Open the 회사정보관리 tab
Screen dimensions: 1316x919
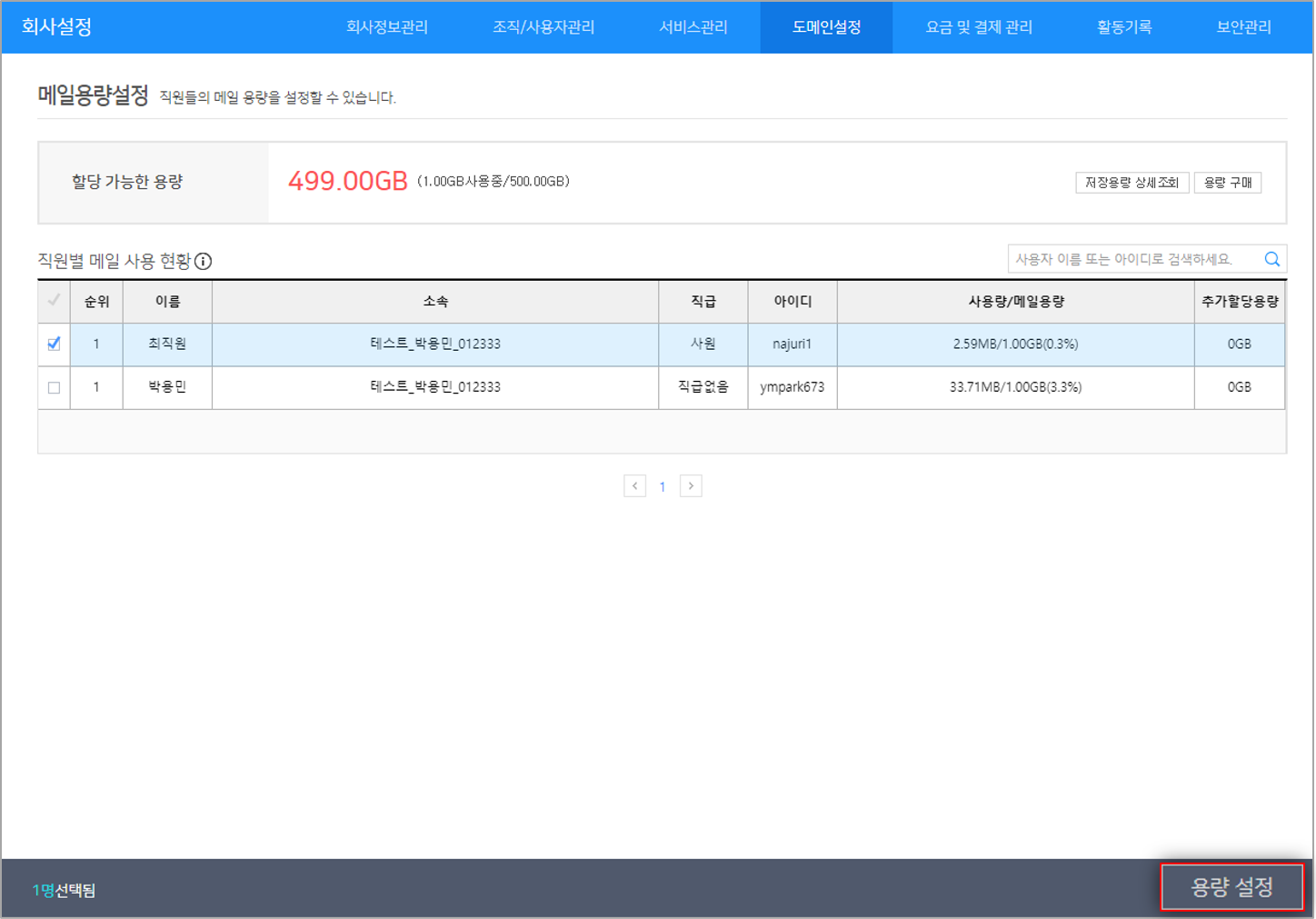pyautogui.click(x=386, y=27)
